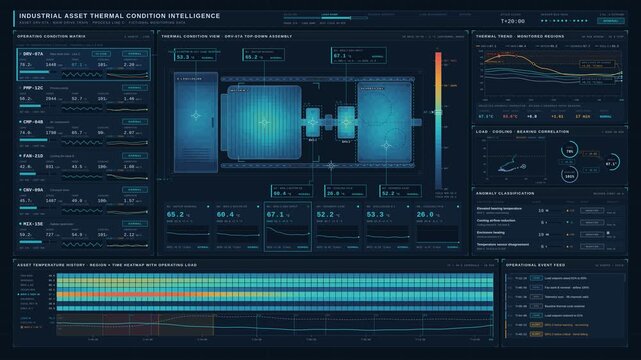Image resolution: width=641 pixels, height=360 pixels.
Task: Open the 26.0 °C region tile
Action: [437, 226]
